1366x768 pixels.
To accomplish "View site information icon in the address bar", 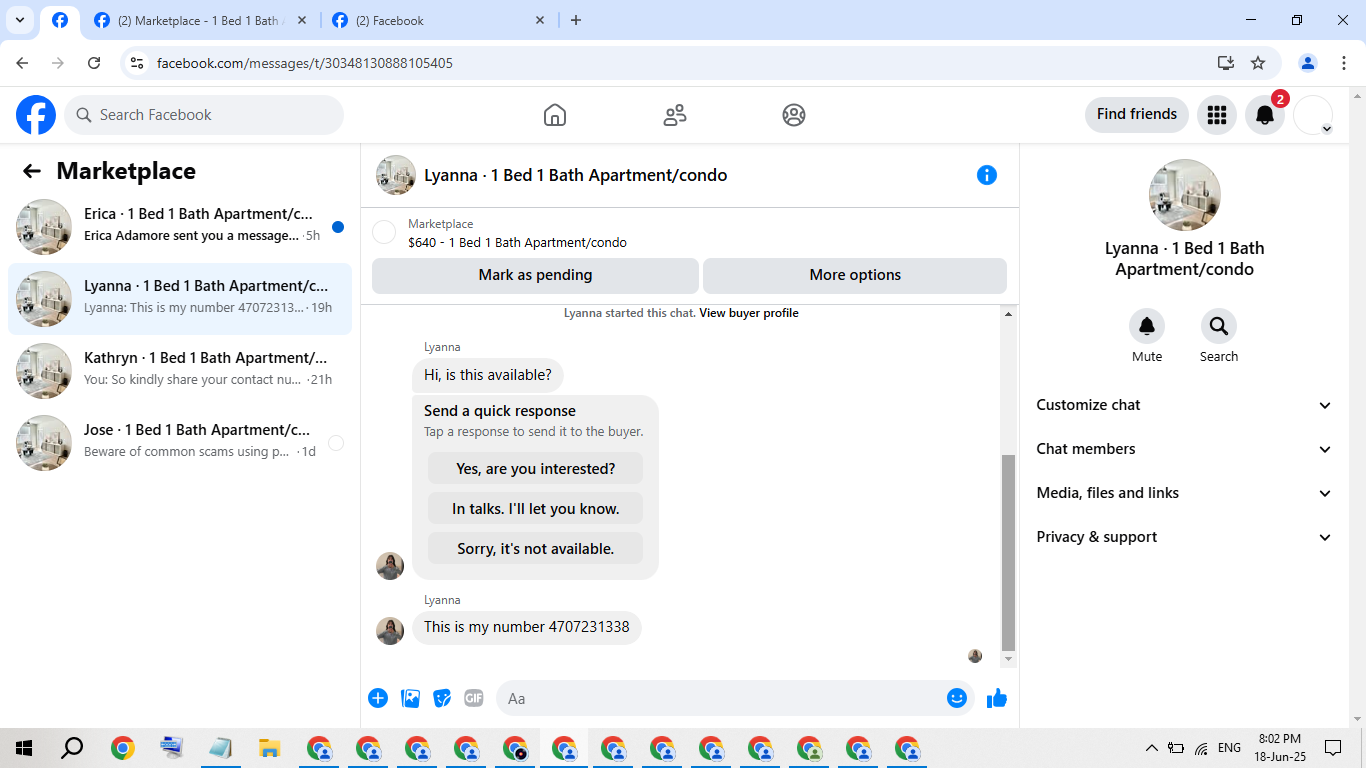I will pyautogui.click(x=138, y=63).
